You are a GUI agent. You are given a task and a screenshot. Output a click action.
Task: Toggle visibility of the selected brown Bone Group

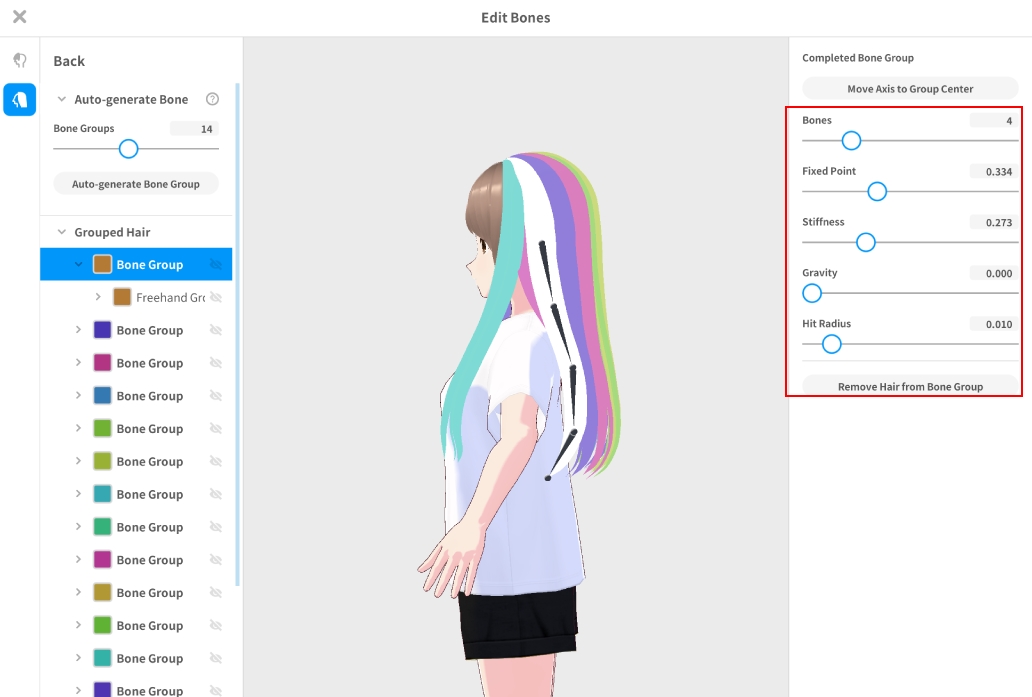point(216,265)
